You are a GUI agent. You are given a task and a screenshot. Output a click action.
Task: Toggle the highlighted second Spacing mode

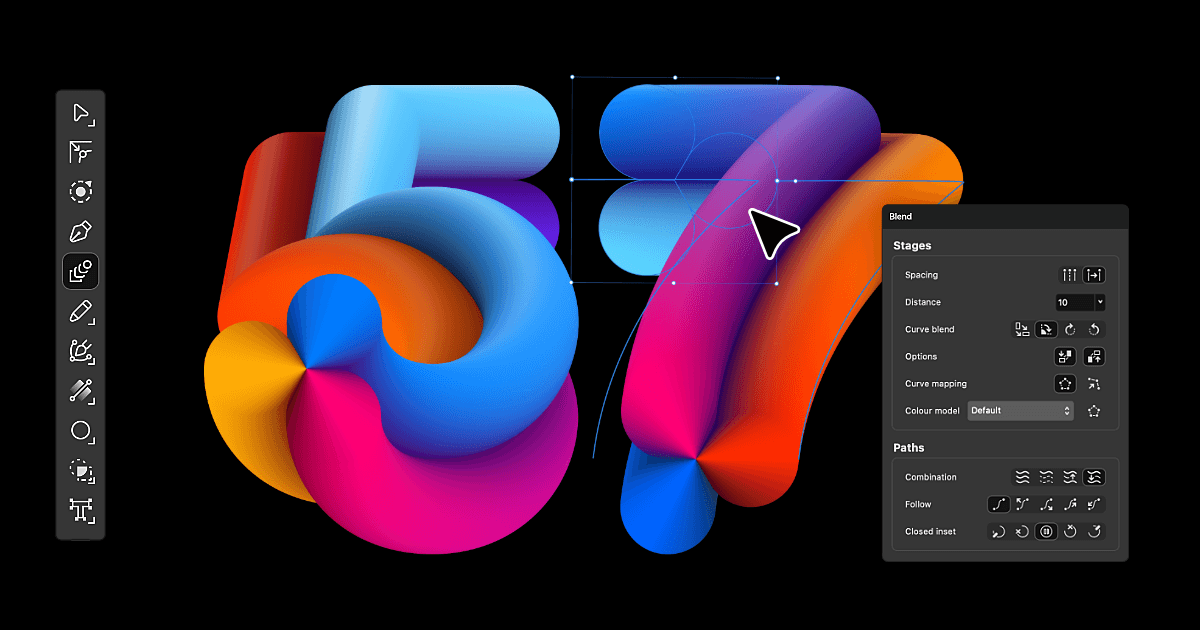[1094, 275]
